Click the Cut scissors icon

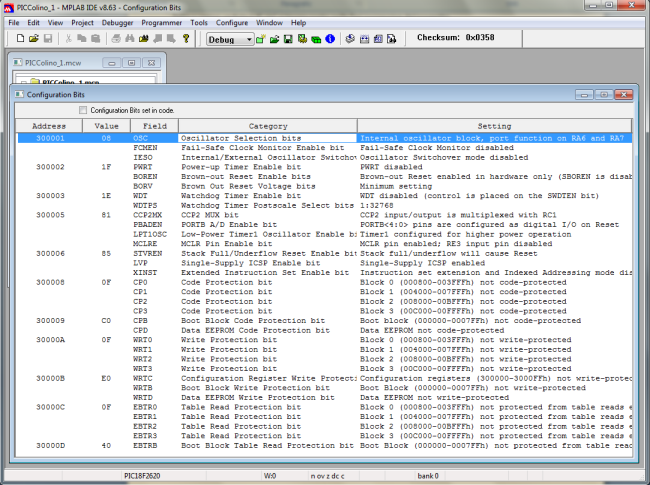point(69,39)
